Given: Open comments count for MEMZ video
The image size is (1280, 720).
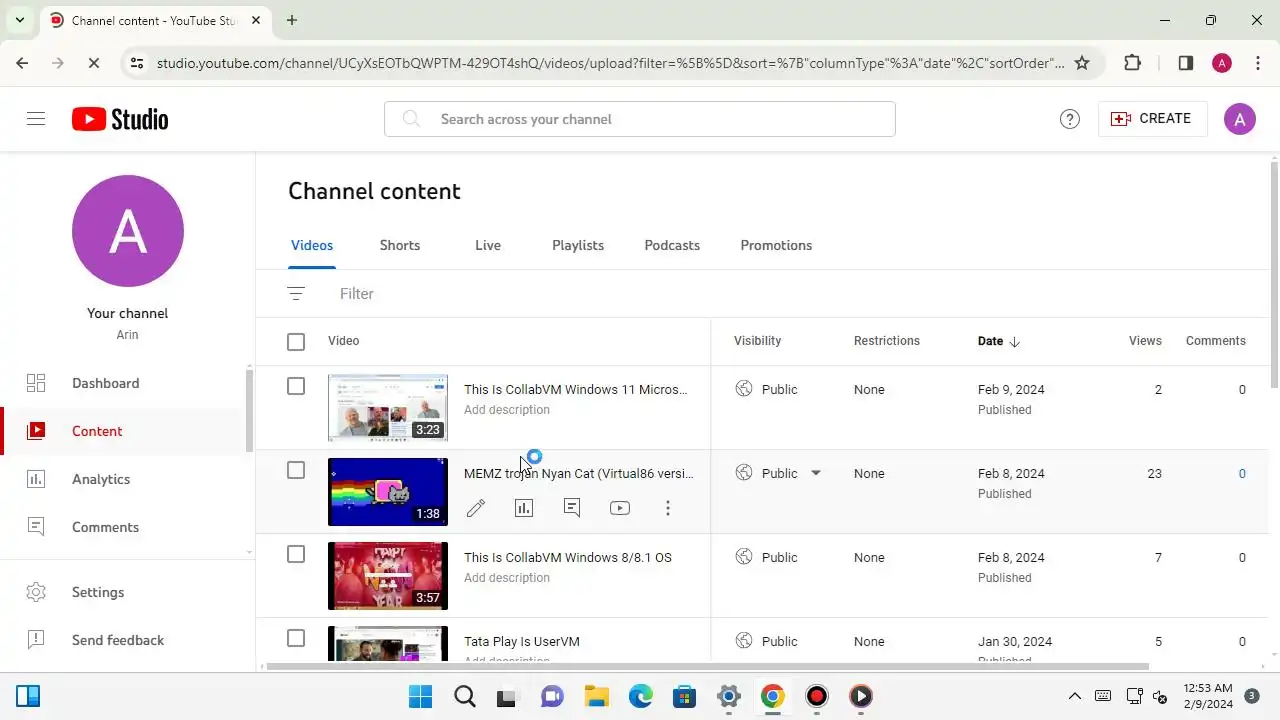Looking at the screenshot, I should coord(1242,474).
